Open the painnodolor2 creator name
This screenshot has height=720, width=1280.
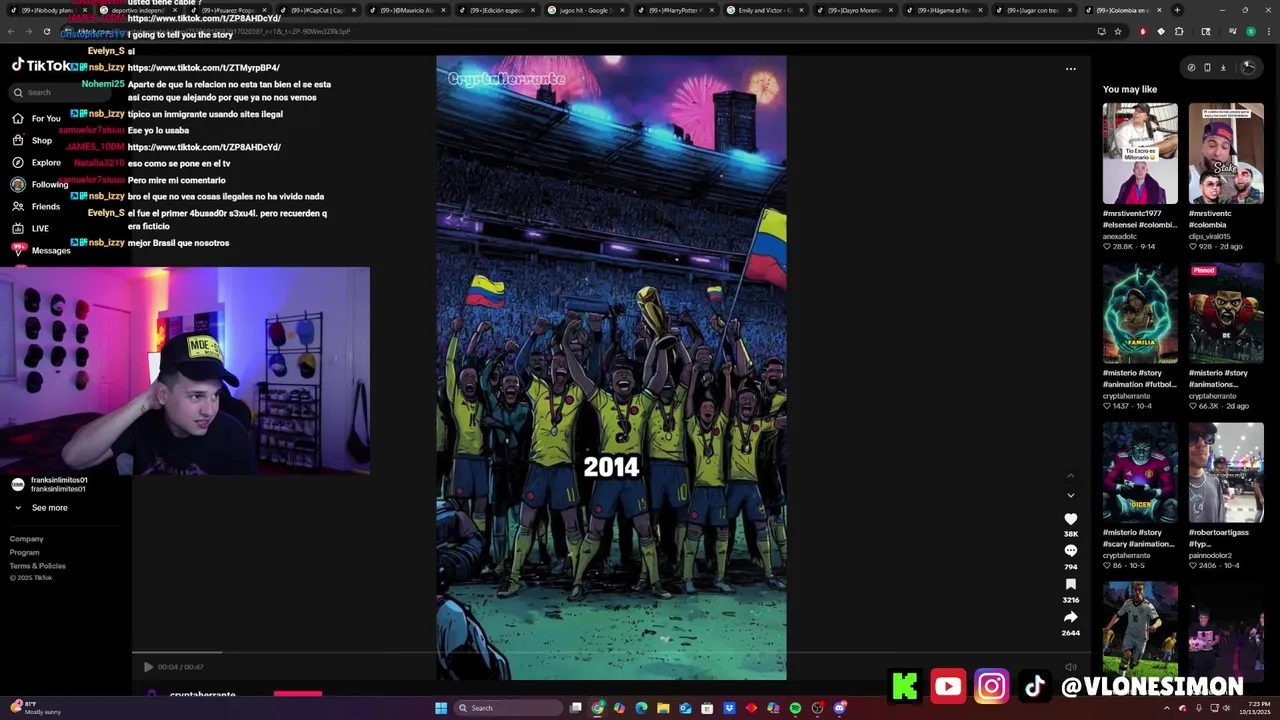[x=1210, y=556]
